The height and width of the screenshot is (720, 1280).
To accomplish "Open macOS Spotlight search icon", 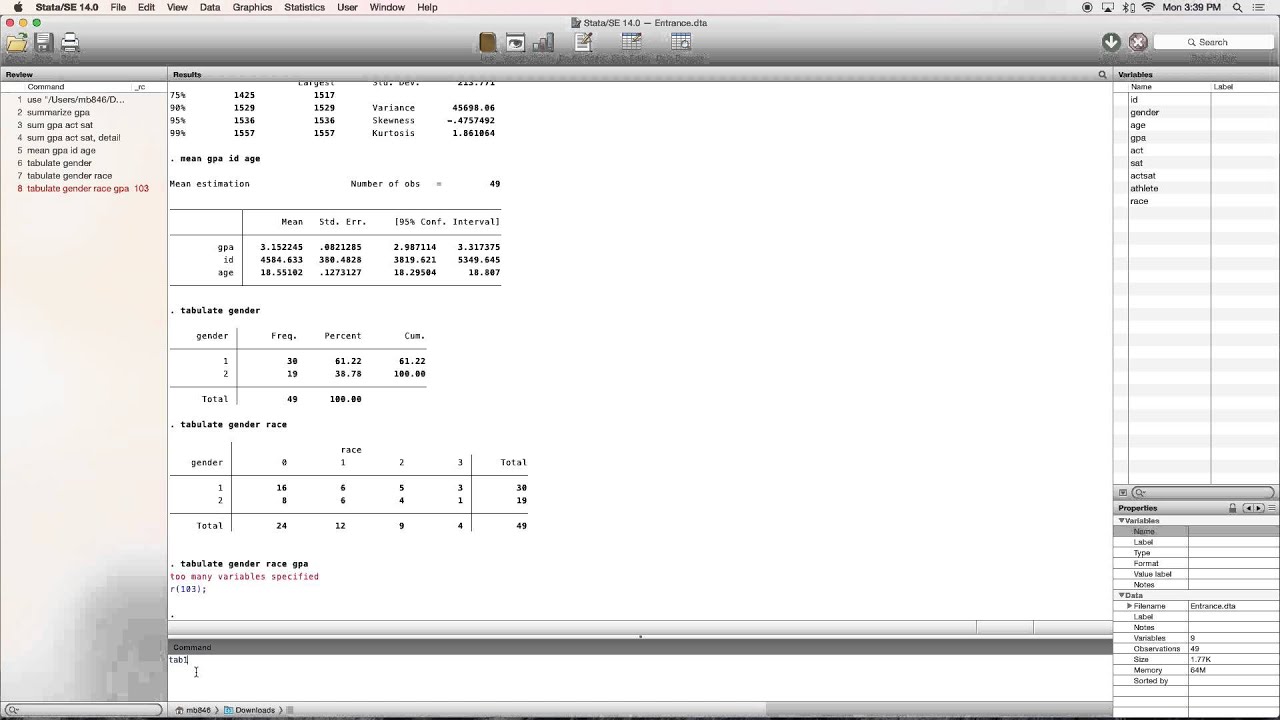I will click(x=1238, y=7).
